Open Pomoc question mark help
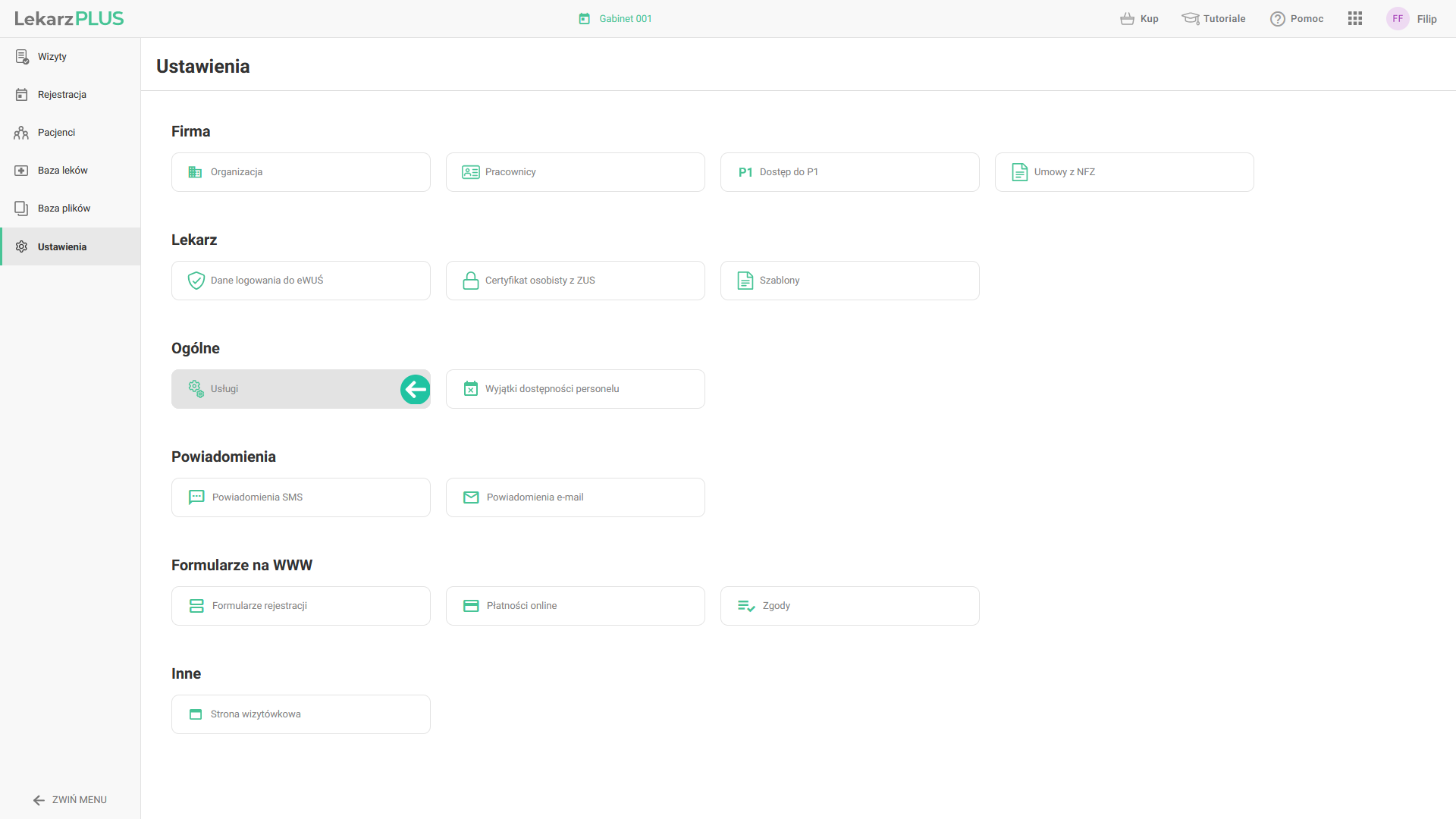 coord(1278,19)
